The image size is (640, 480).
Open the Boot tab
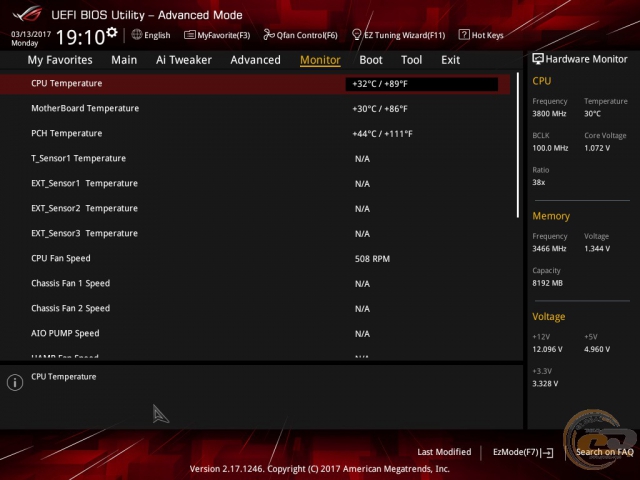click(371, 60)
